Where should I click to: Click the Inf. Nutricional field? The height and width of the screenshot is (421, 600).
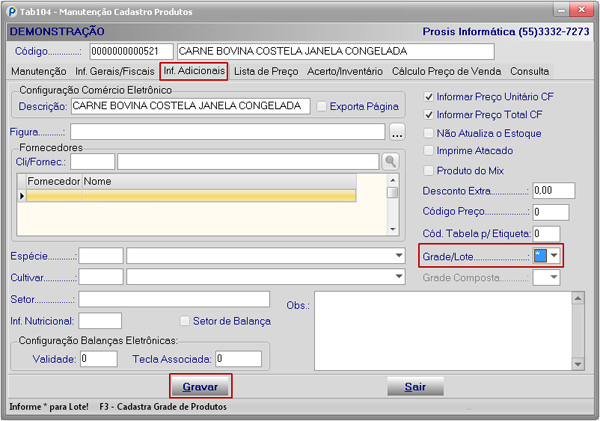[x=100, y=321]
